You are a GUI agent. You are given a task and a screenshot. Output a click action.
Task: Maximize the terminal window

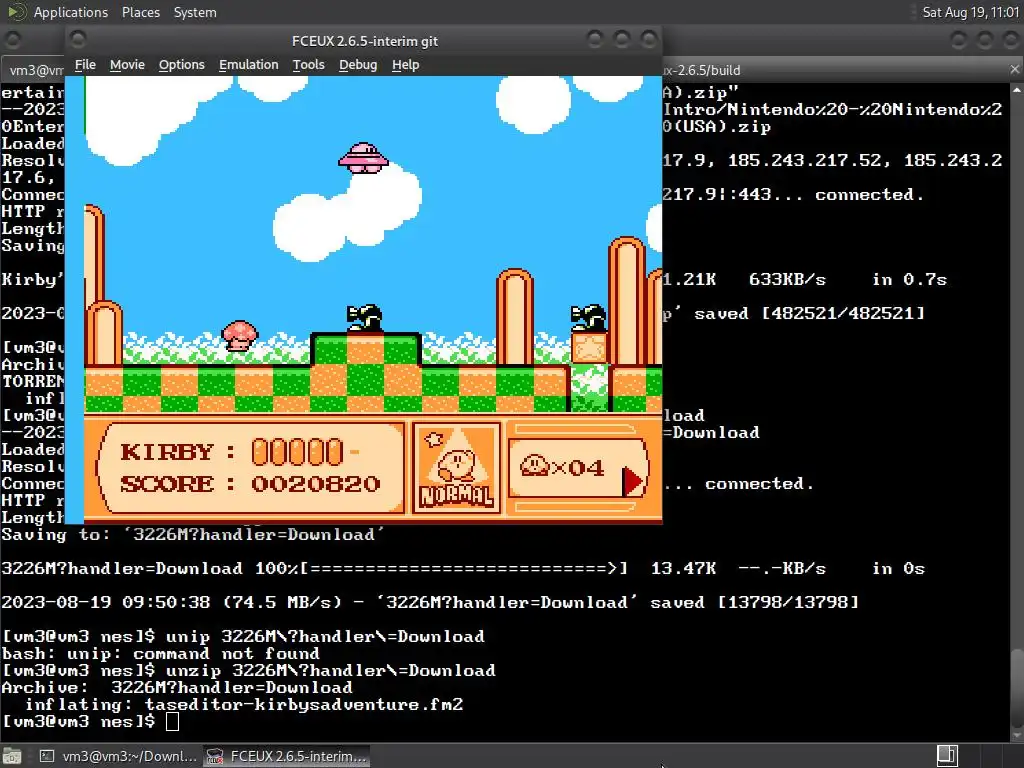[x=985, y=40]
